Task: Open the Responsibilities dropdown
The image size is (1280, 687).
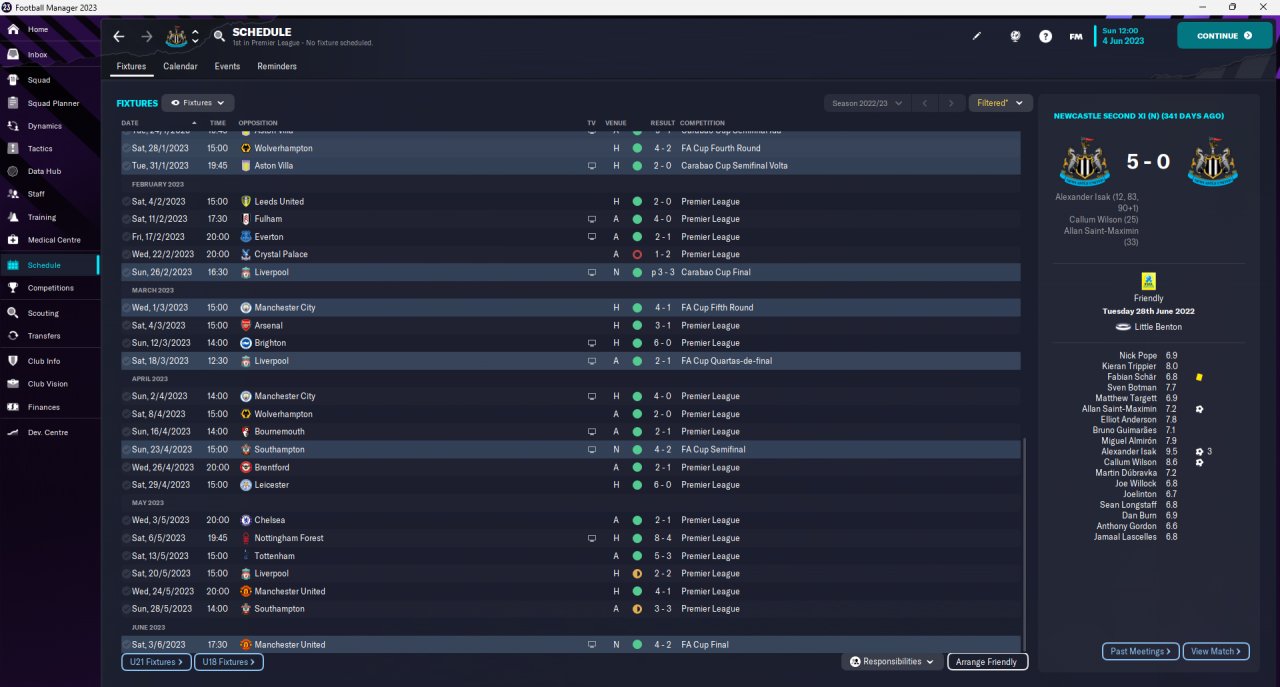Action: [892, 661]
